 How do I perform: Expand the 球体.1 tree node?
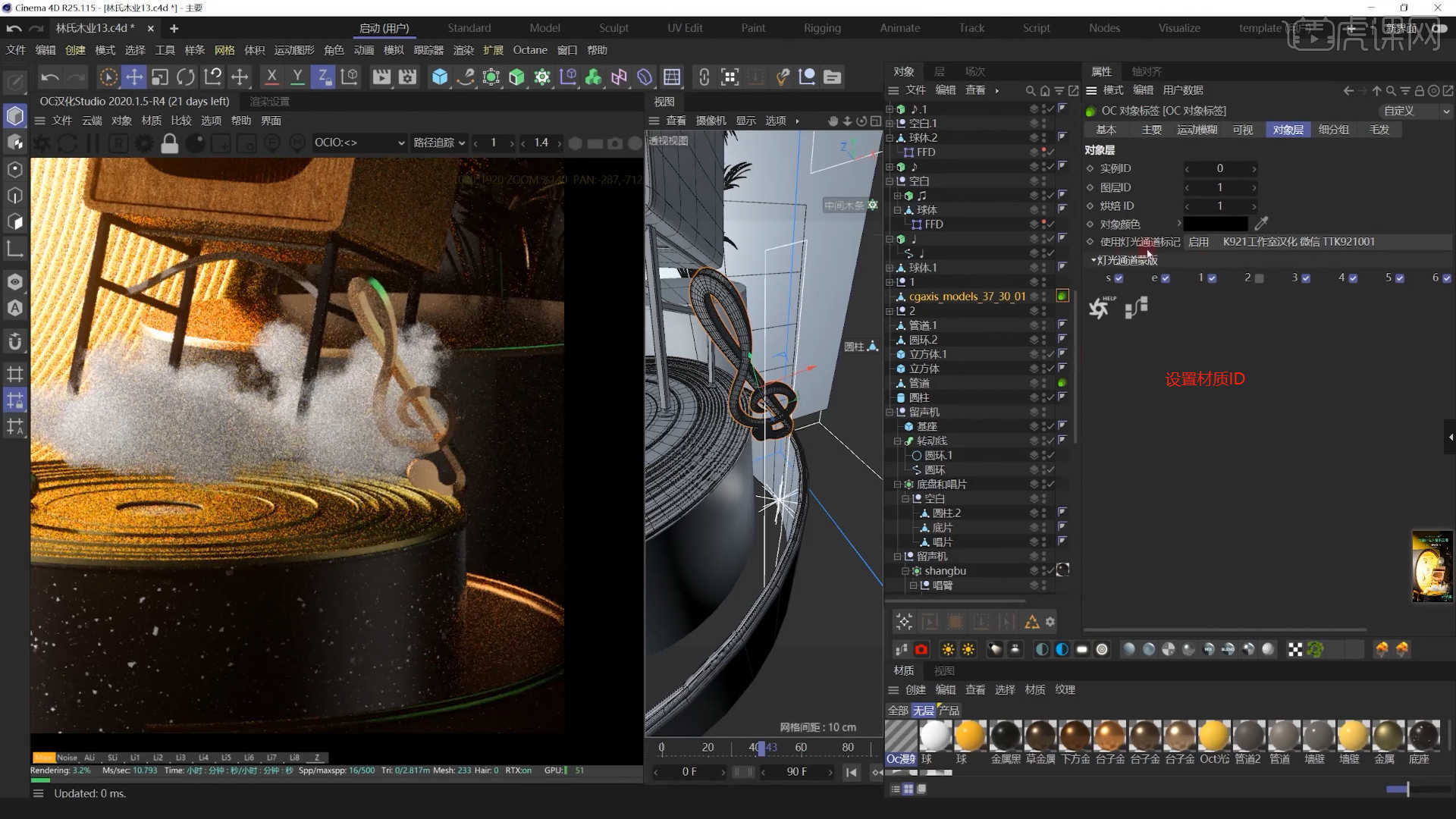(890, 268)
